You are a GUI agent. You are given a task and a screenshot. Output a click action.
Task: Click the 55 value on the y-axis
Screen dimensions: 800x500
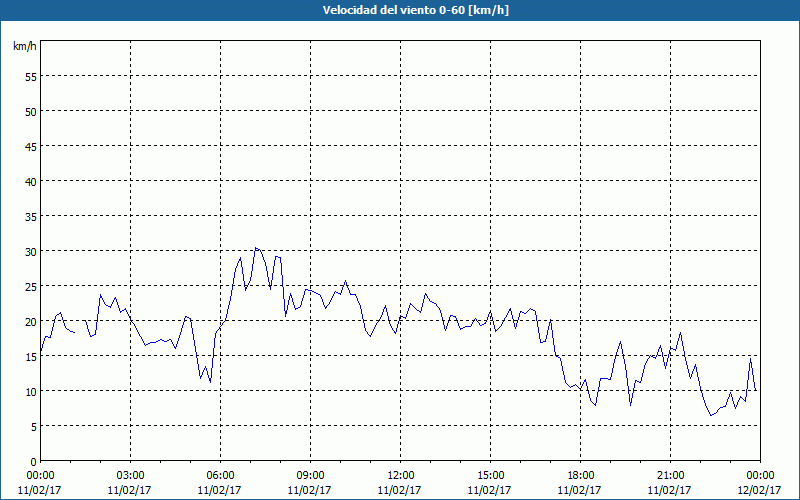(31, 77)
